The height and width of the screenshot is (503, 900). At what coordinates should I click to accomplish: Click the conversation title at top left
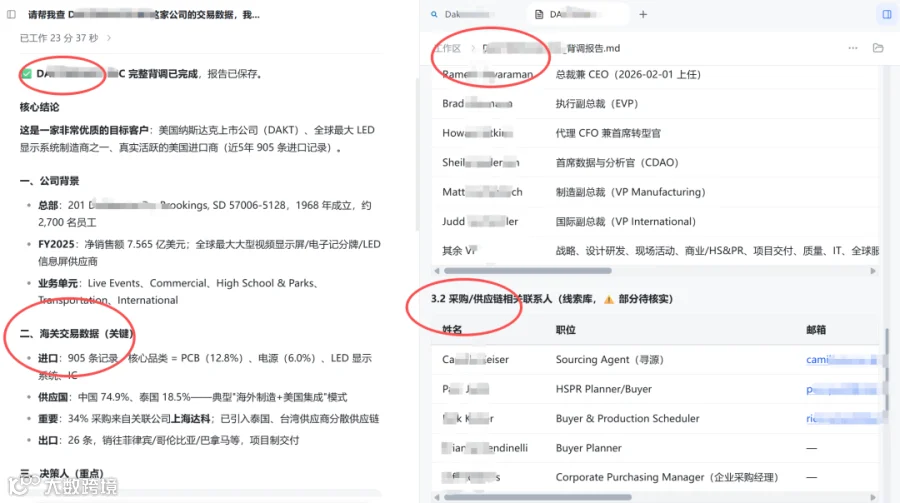(143, 14)
